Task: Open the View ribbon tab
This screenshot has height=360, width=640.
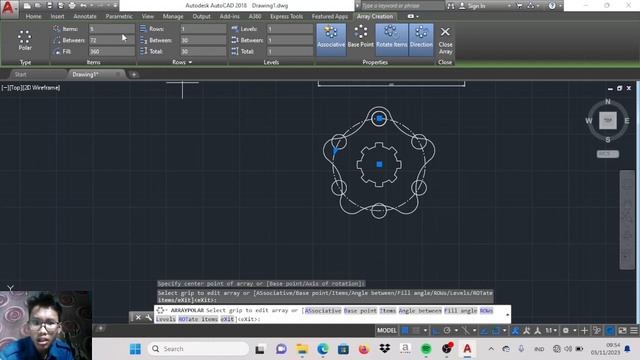Action: coord(147,16)
